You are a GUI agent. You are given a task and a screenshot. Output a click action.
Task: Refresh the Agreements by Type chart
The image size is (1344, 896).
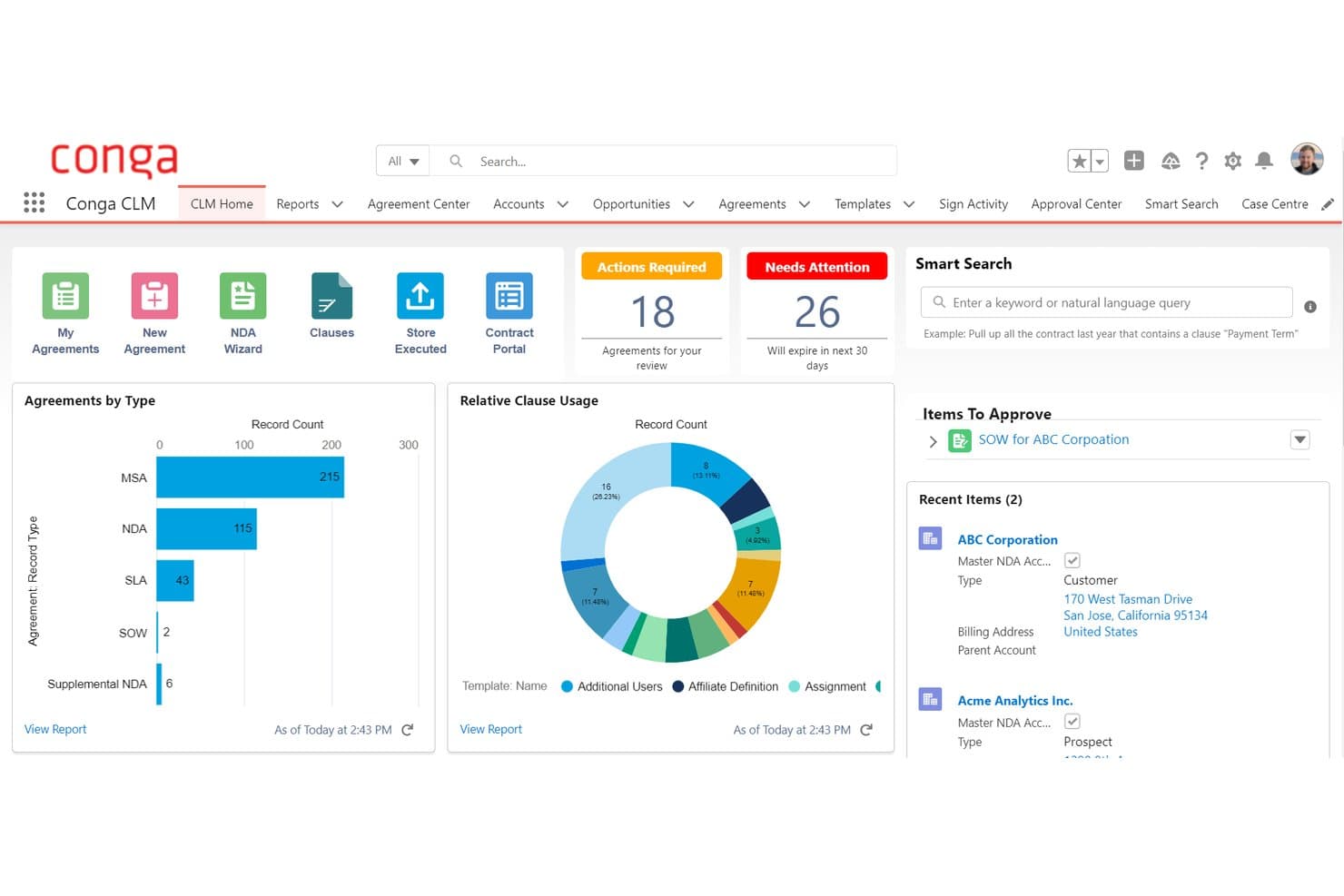tap(408, 730)
